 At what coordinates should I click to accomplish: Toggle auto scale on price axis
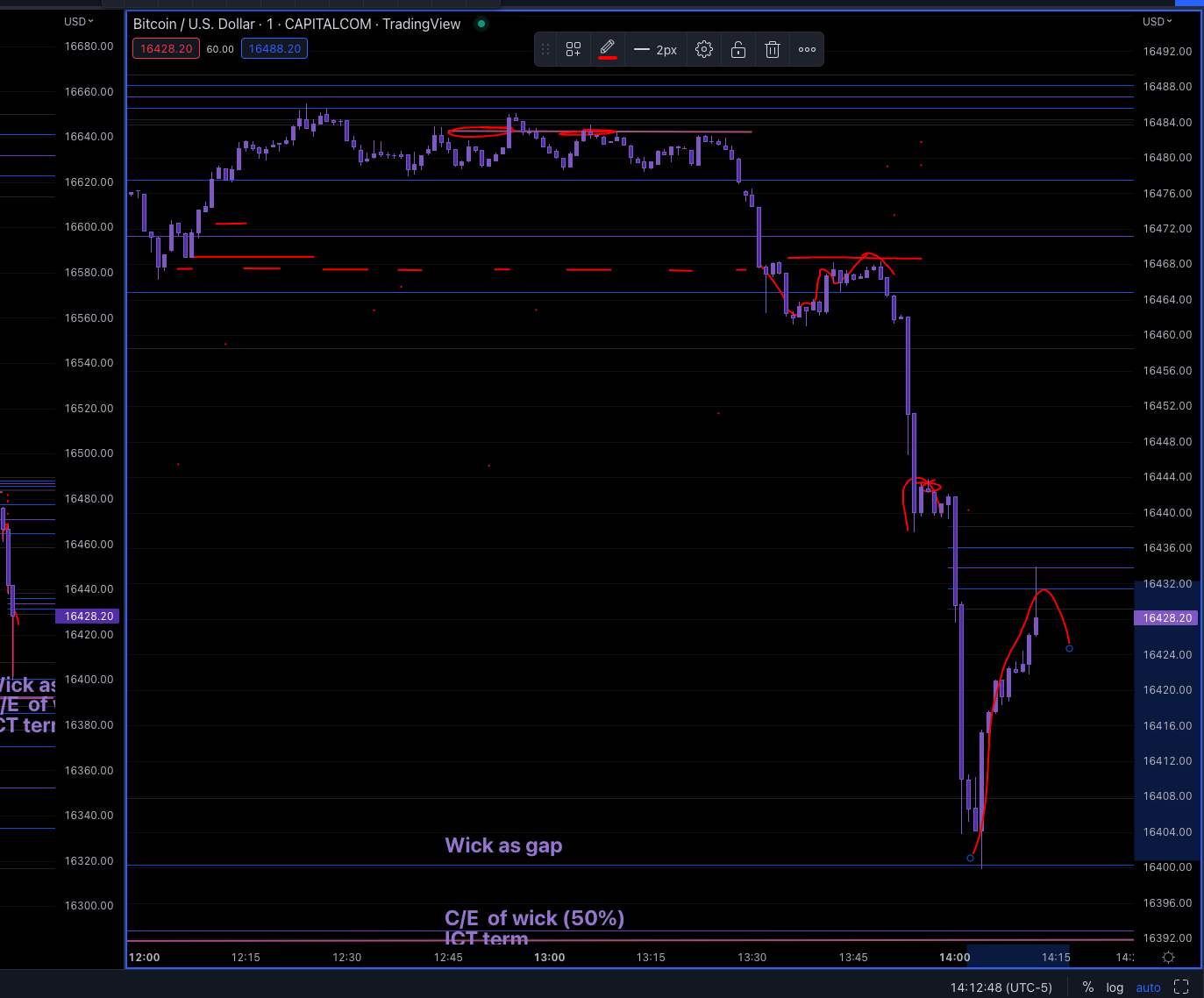[1148, 987]
